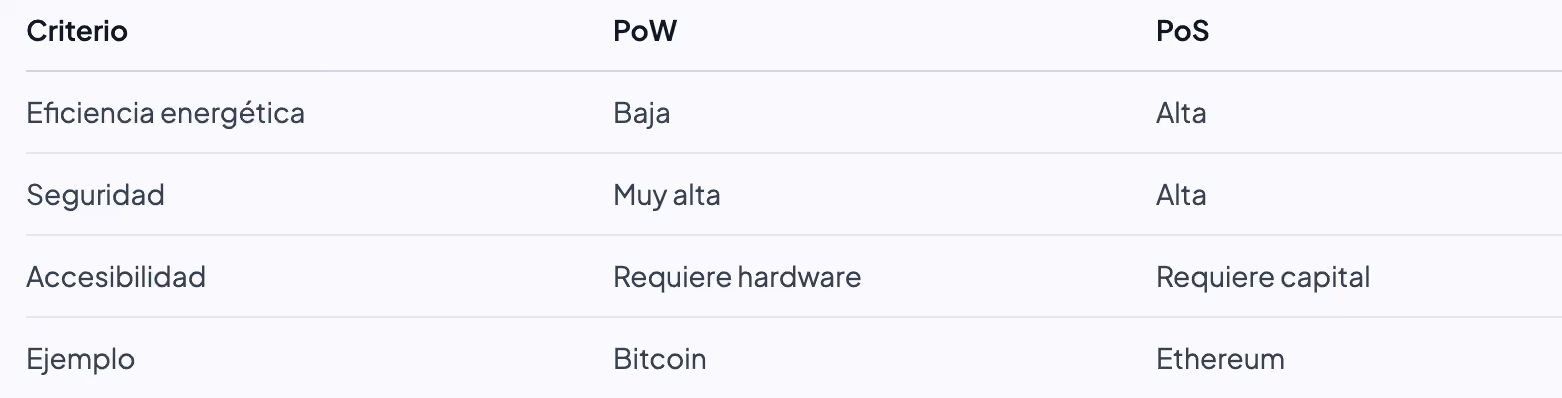Select the Seguridad row label
Screen dimensions: 1562x398
pyautogui.click(x=95, y=195)
